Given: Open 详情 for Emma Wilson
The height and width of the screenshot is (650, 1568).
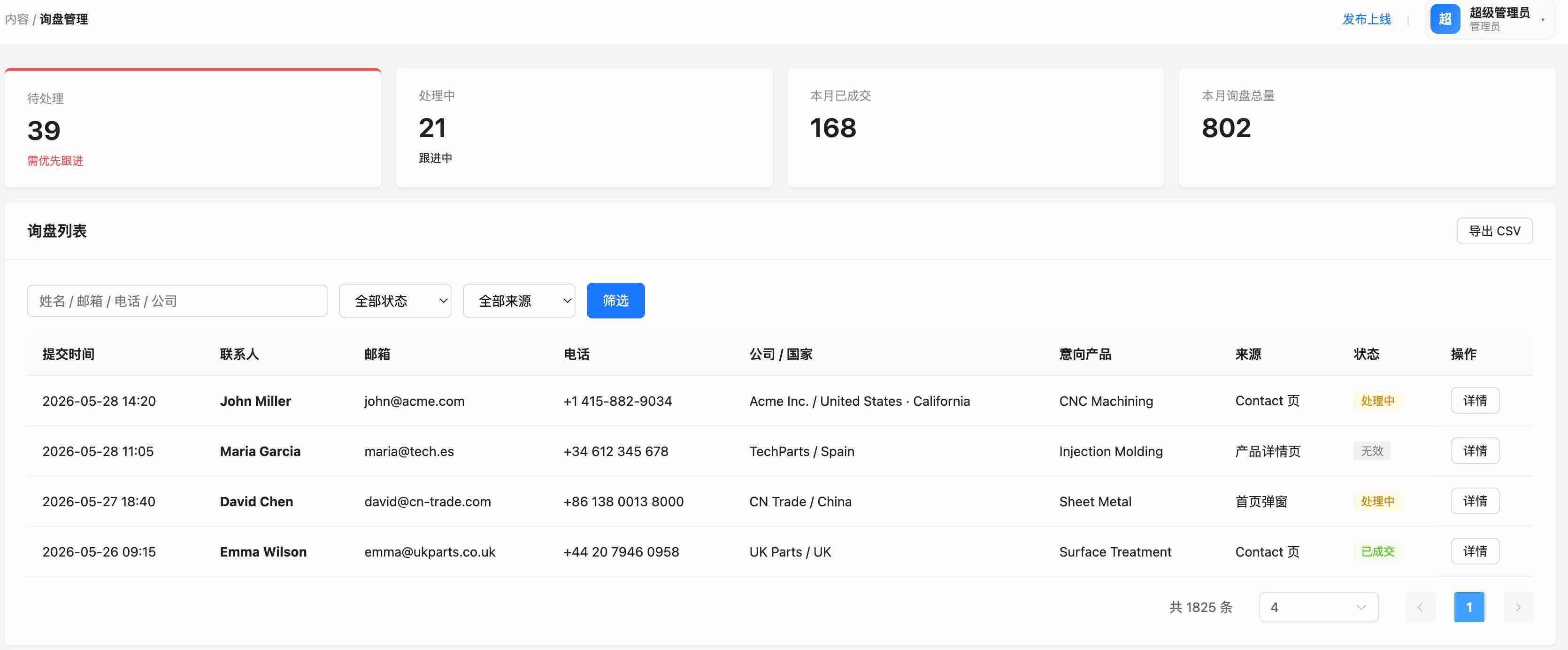Looking at the screenshot, I should (x=1475, y=551).
